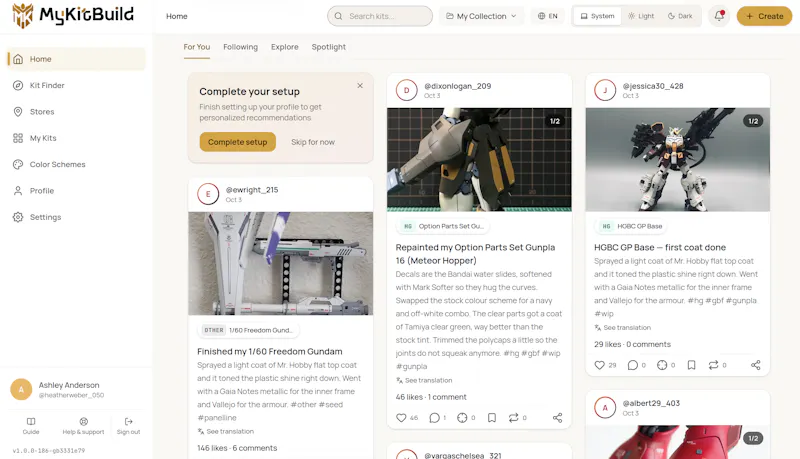Viewport: 800px width, 459px height.
Task: Open ewright_215's Freedom Gundam photo
Action: coord(281,263)
